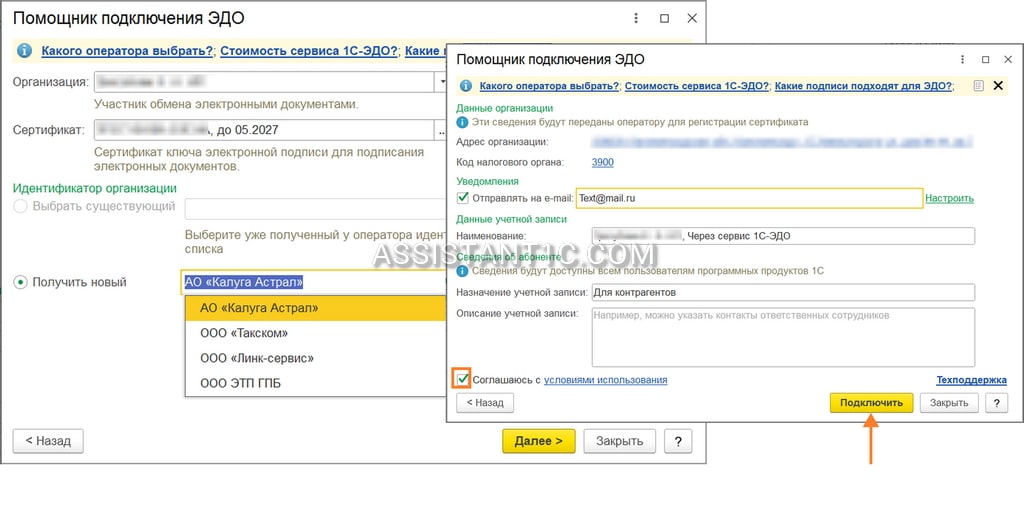1024x506 pixels.
Task: Open Какие подписи подходят для ЭДО? link
Action: 863,86
